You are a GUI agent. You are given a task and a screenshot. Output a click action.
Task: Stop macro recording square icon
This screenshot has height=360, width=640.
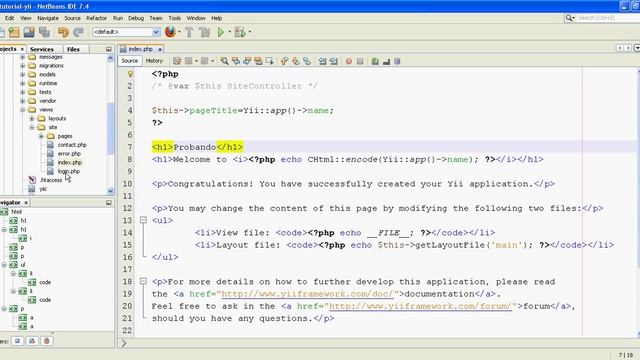(x=360, y=61)
